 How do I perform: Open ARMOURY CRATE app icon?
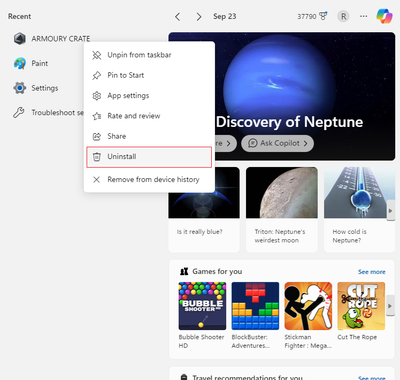(x=20, y=39)
